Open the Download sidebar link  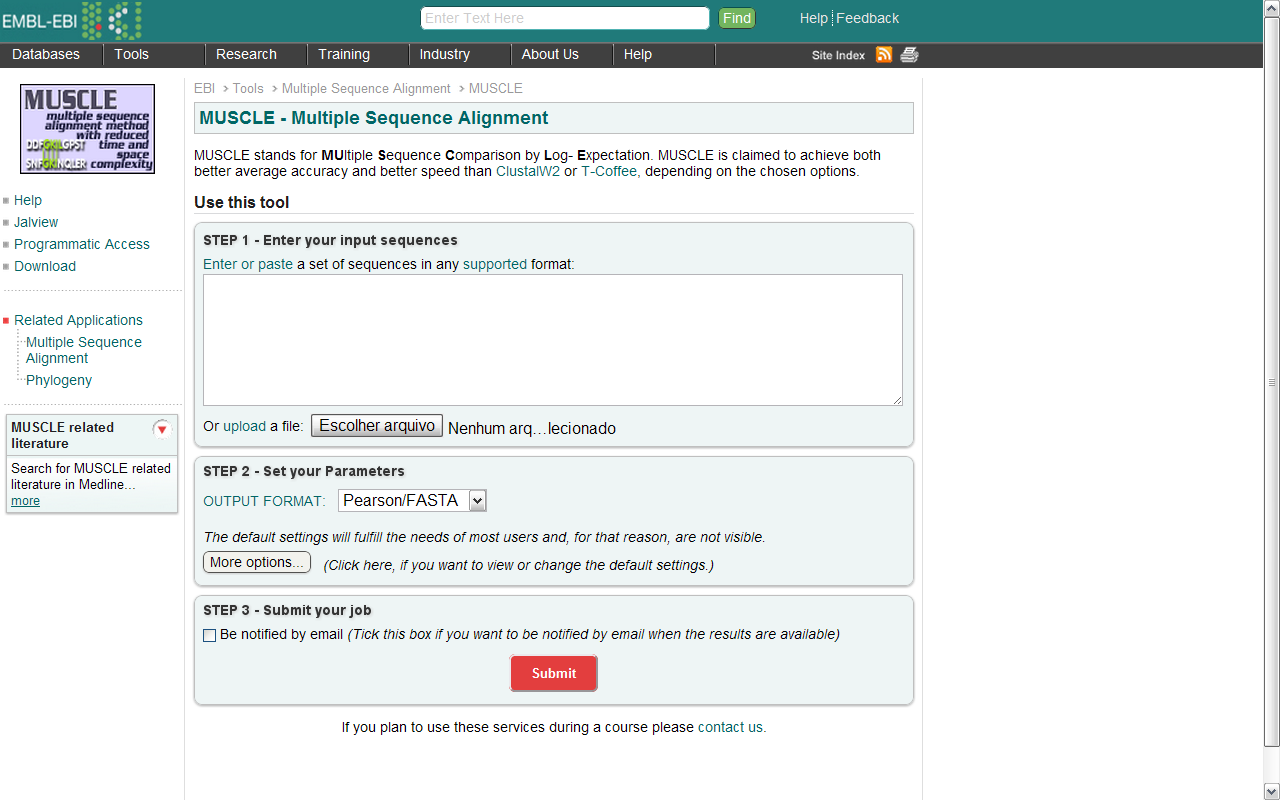click(45, 266)
